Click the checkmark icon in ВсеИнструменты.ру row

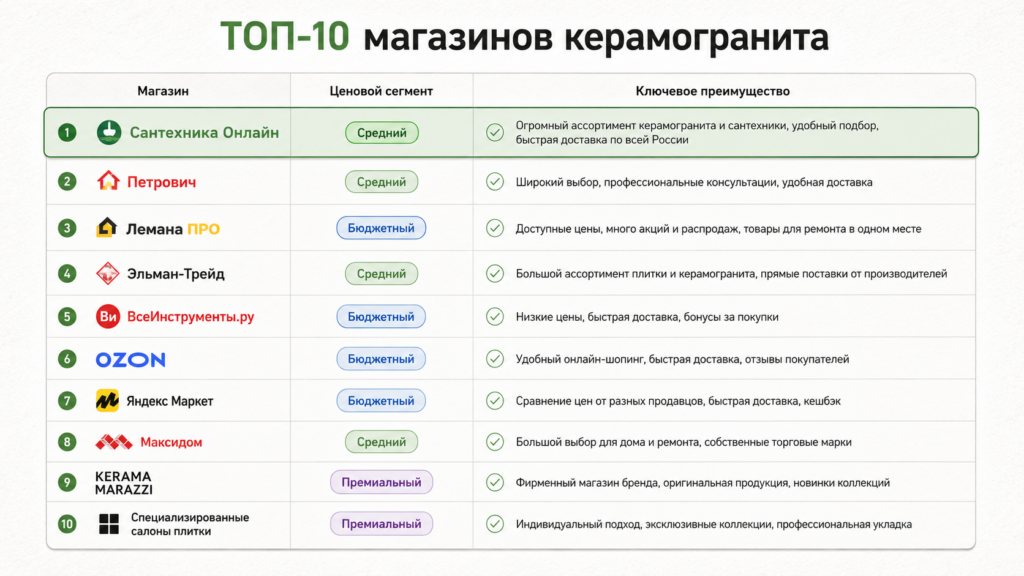coord(495,317)
